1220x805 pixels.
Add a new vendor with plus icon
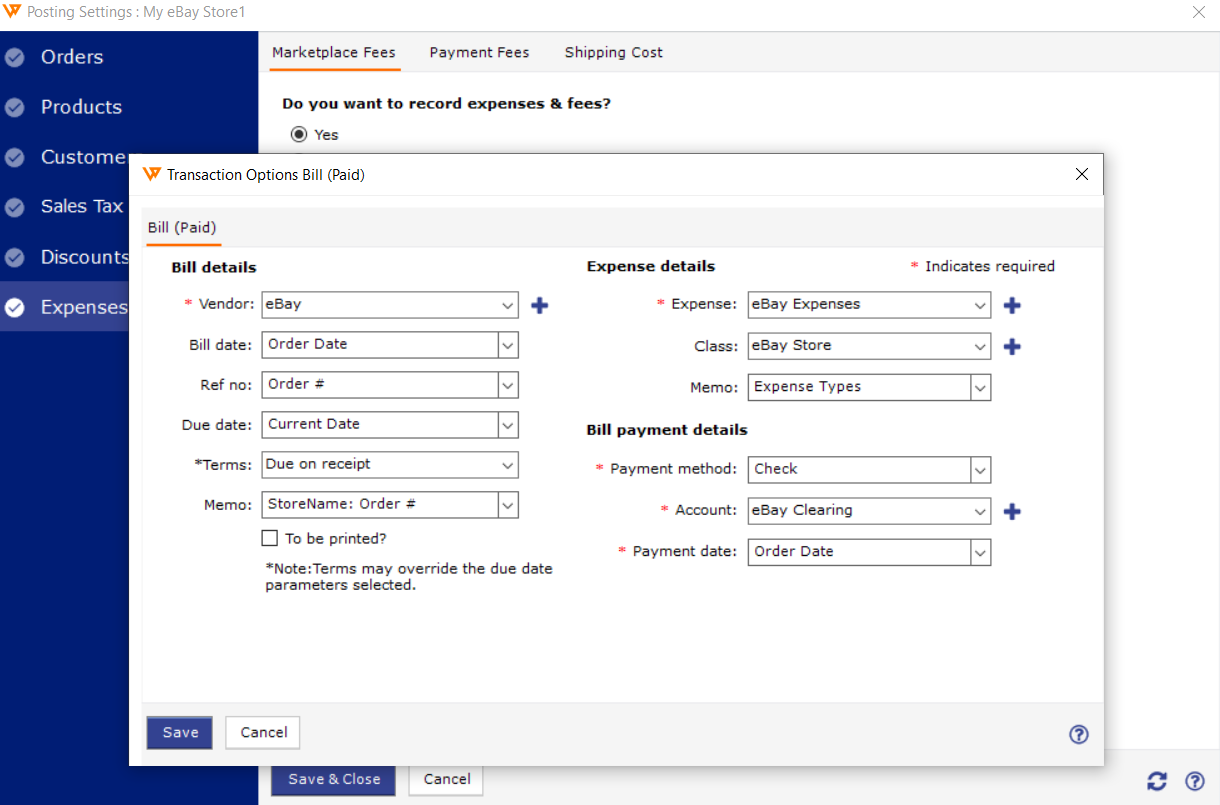(x=539, y=305)
